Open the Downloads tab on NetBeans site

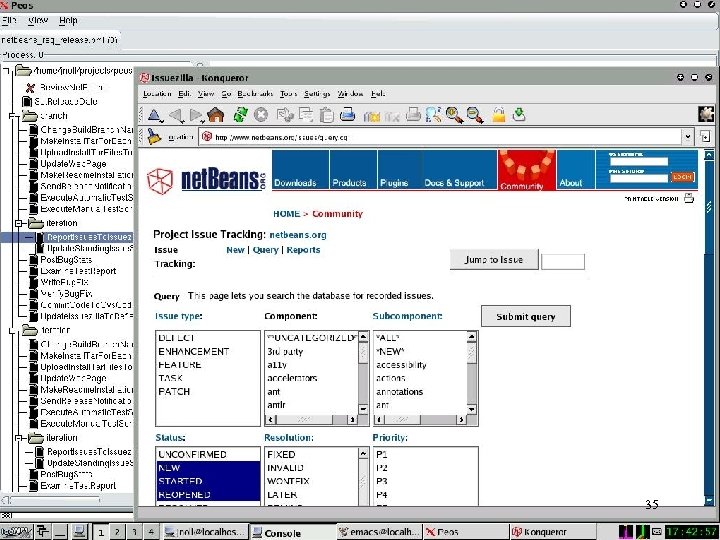tap(300, 169)
